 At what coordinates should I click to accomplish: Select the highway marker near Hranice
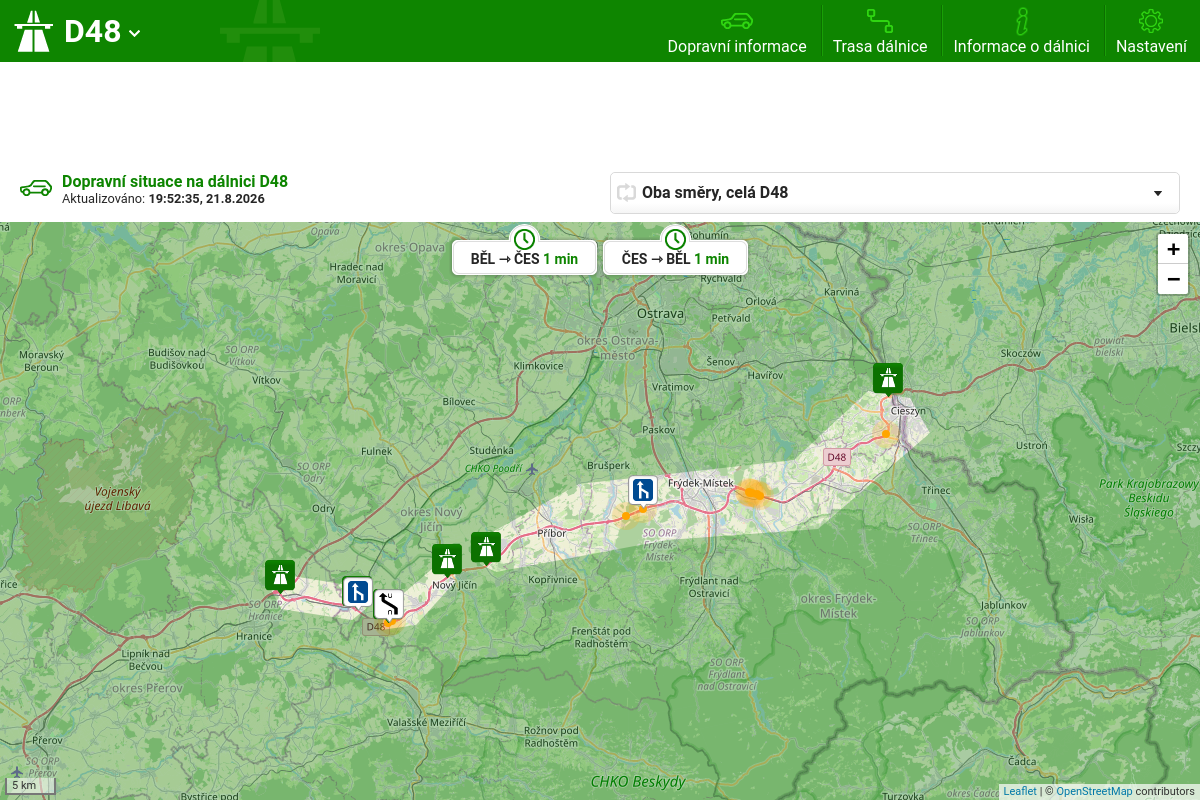[x=280, y=577]
